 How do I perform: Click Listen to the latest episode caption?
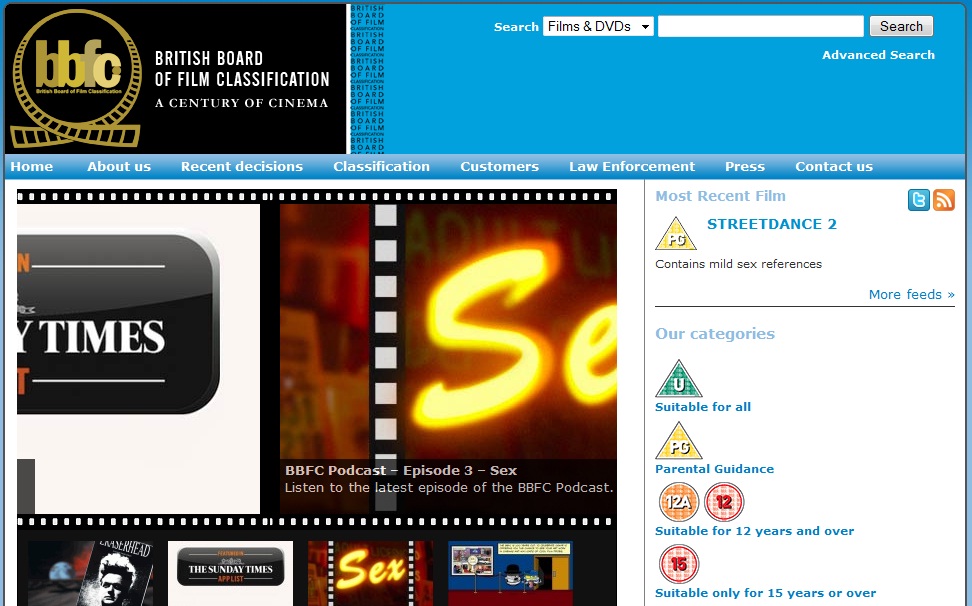[x=449, y=488]
